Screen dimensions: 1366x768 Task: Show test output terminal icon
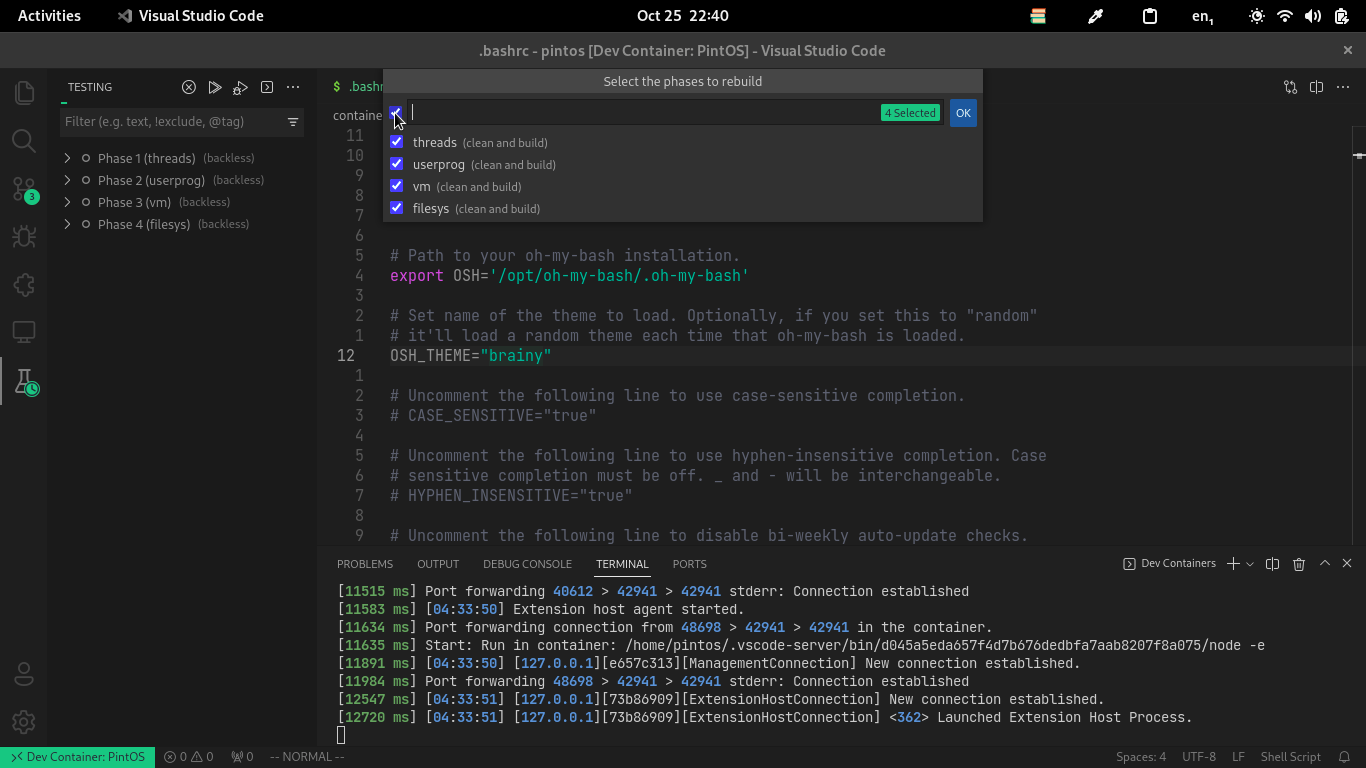(x=267, y=87)
